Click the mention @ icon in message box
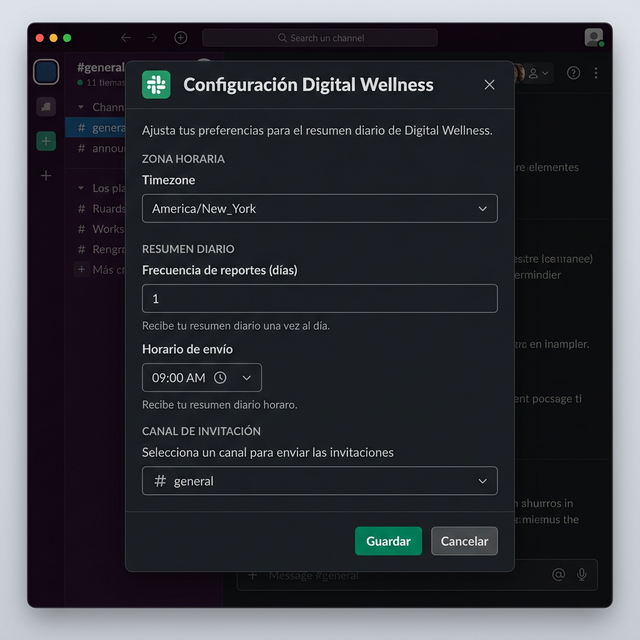Screen dimensions: 640x640 click(558, 574)
